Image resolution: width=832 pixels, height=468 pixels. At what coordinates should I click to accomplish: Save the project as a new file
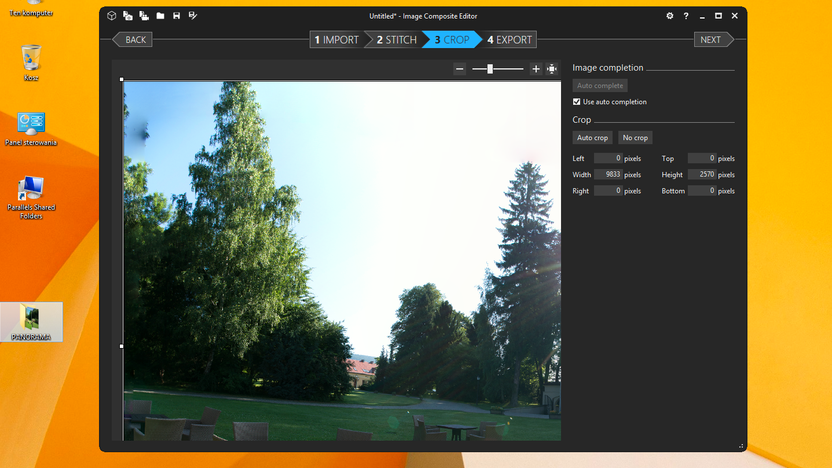(193, 16)
